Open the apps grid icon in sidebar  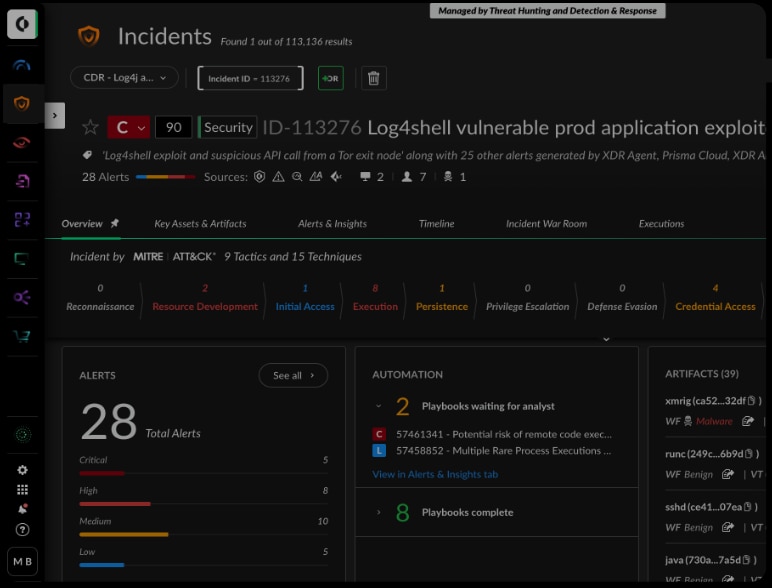(22, 490)
